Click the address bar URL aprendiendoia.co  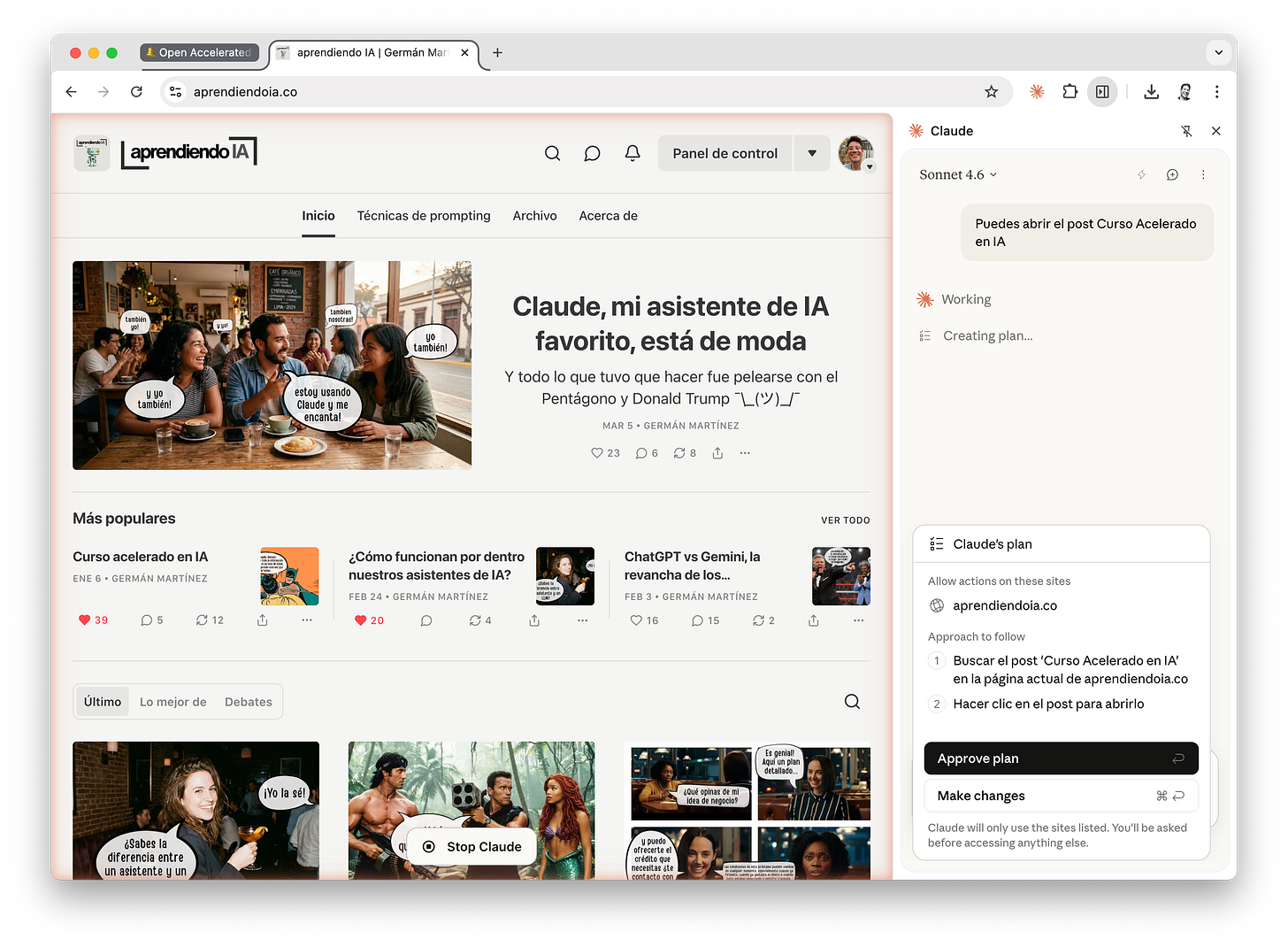coord(245,91)
